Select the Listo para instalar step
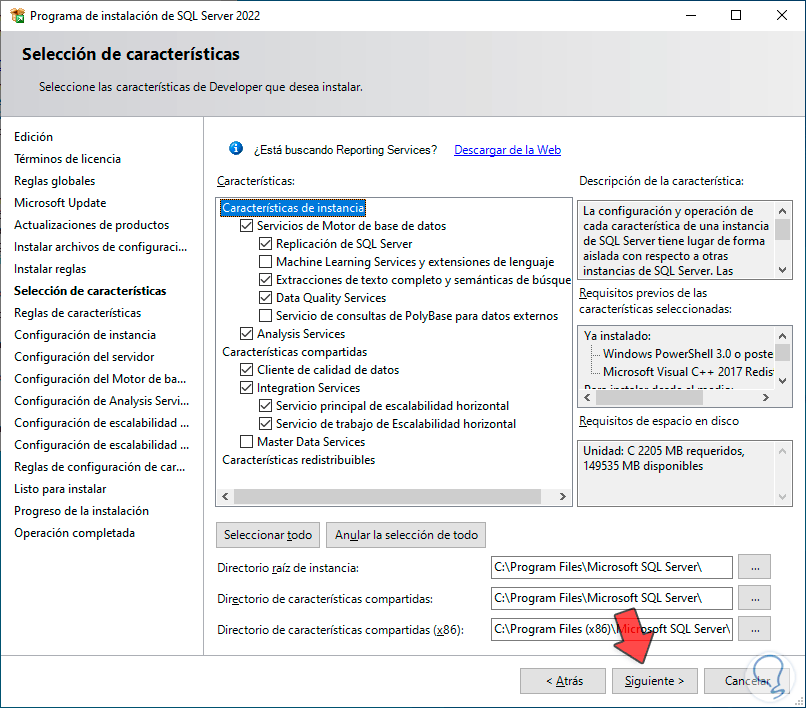 pyautogui.click(x=60, y=489)
